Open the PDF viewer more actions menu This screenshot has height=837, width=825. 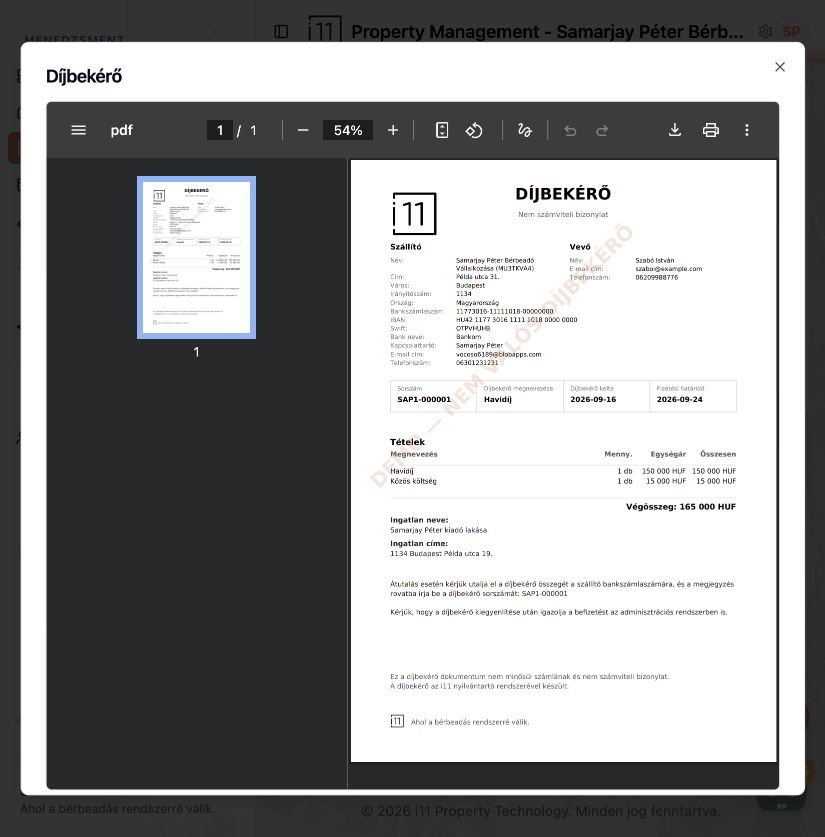click(747, 130)
